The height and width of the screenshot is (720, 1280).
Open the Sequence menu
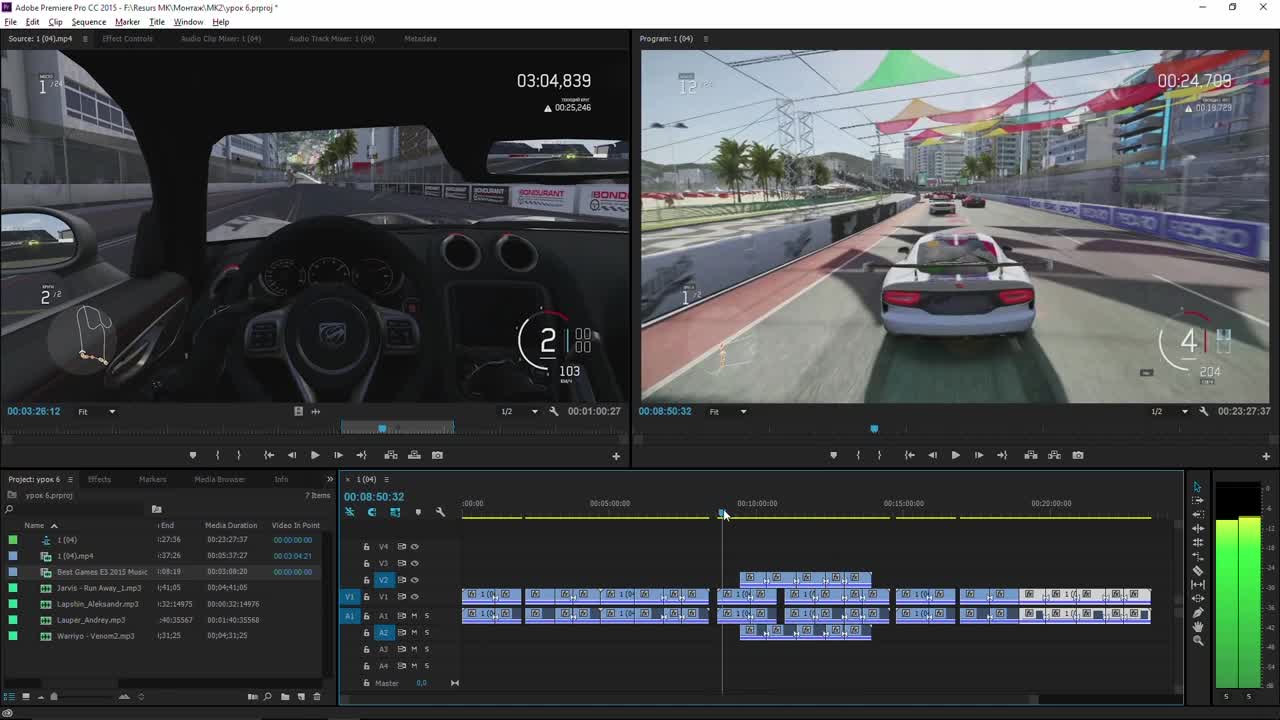(x=88, y=22)
